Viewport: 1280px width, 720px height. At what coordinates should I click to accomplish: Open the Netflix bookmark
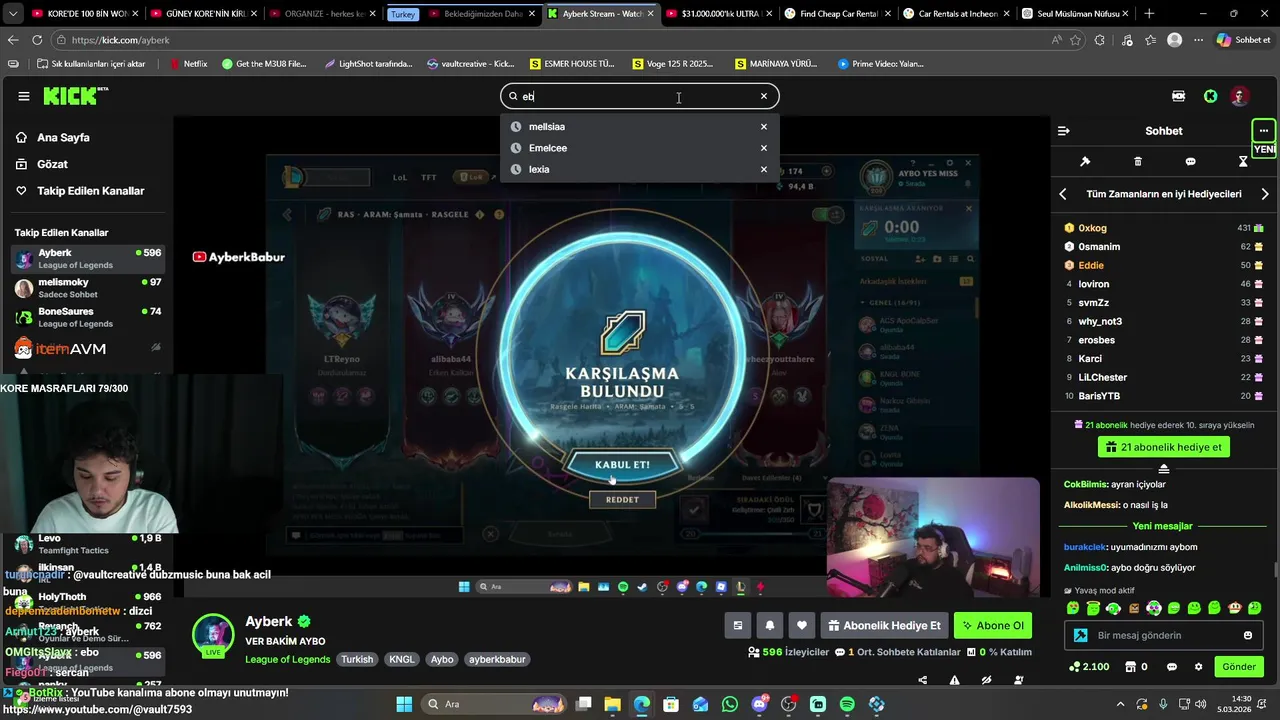click(x=188, y=64)
